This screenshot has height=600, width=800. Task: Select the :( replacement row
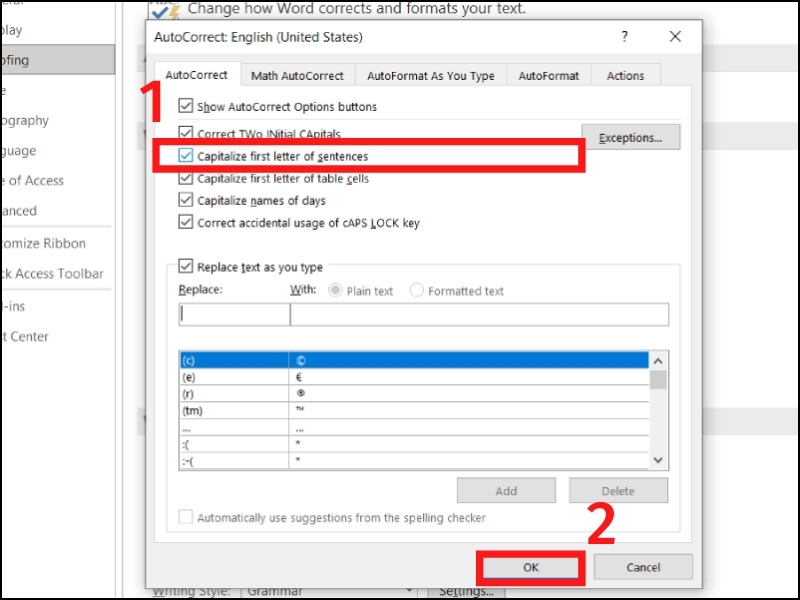click(x=414, y=444)
